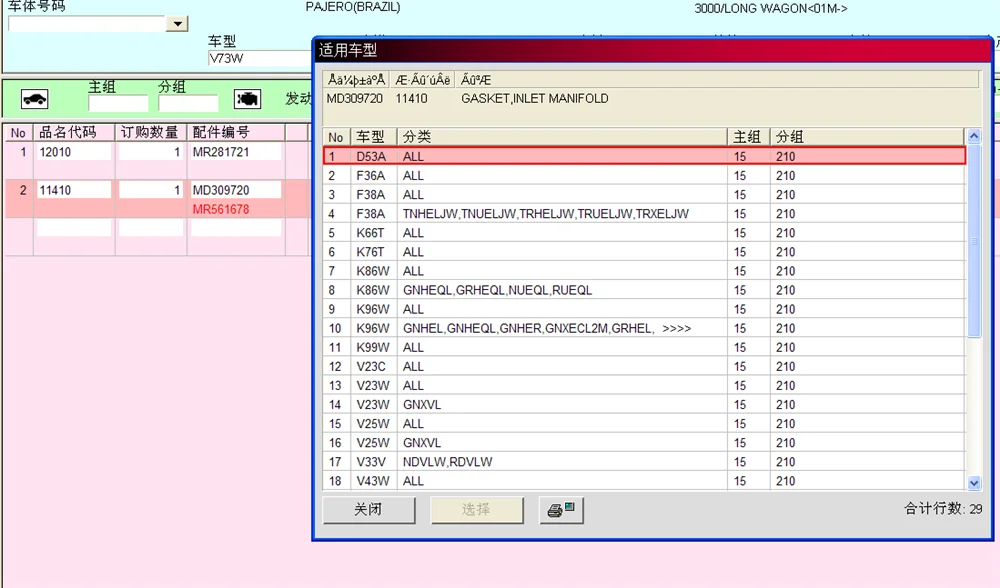Select row 15 V25W ALL
The height and width of the screenshot is (588, 1000).
point(644,424)
